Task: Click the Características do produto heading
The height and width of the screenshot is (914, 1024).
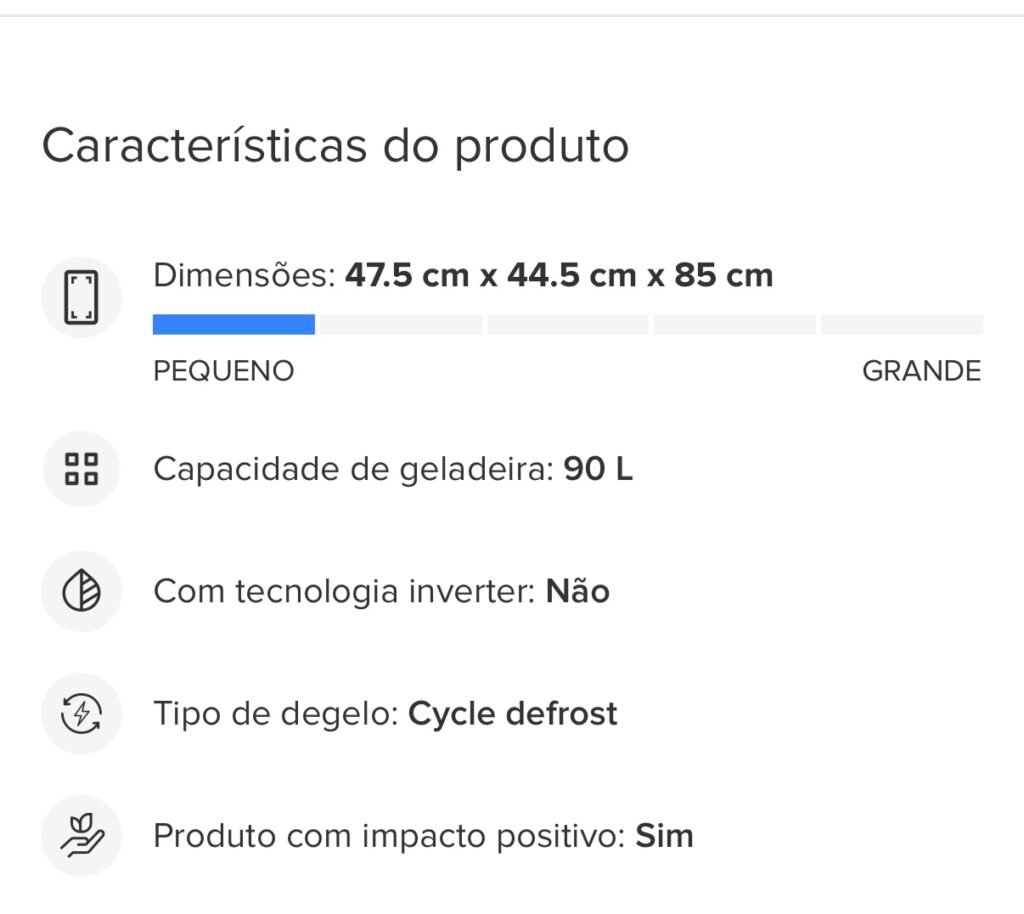Action: (x=336, y=146)
